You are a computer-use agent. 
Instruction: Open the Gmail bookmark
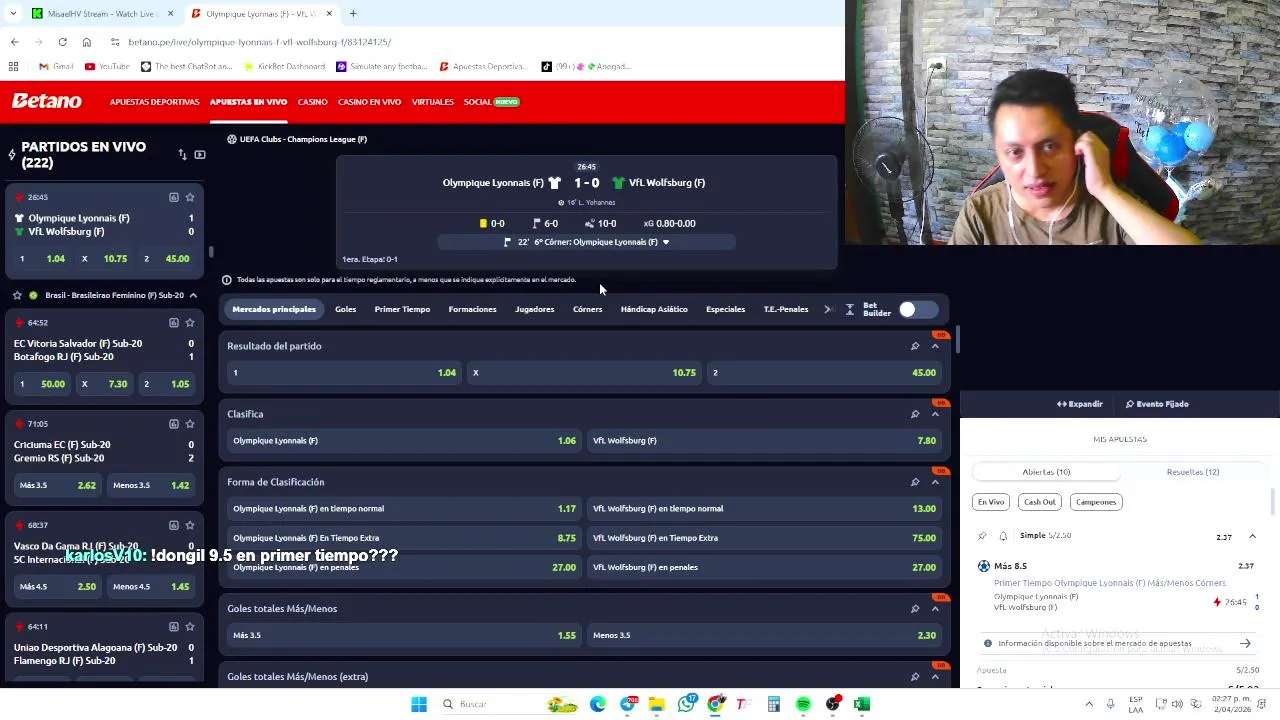[x=56, y=67]
